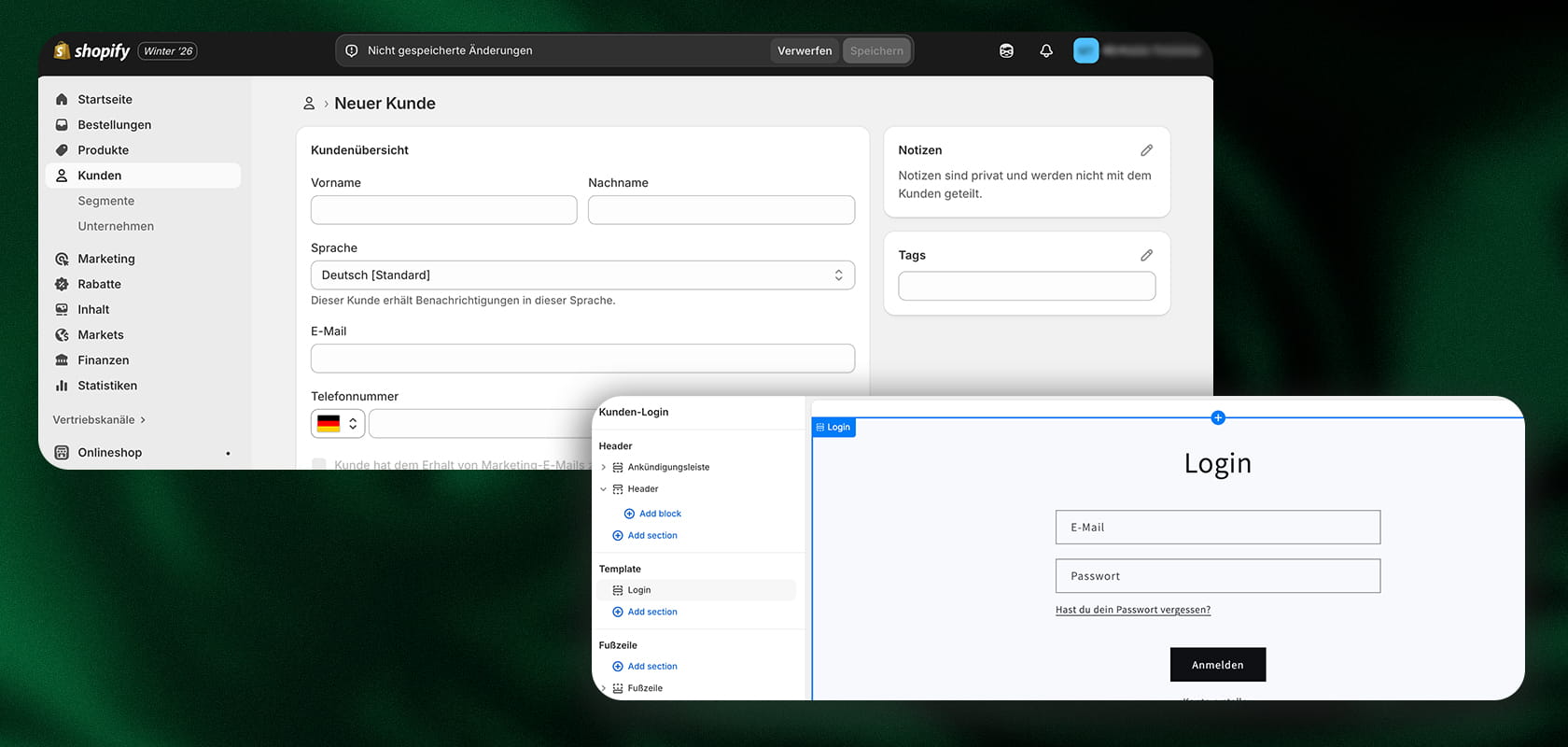Open notifications via the bell icon
Viewport: 1568px width, 747px height.
coord(1046,50)
